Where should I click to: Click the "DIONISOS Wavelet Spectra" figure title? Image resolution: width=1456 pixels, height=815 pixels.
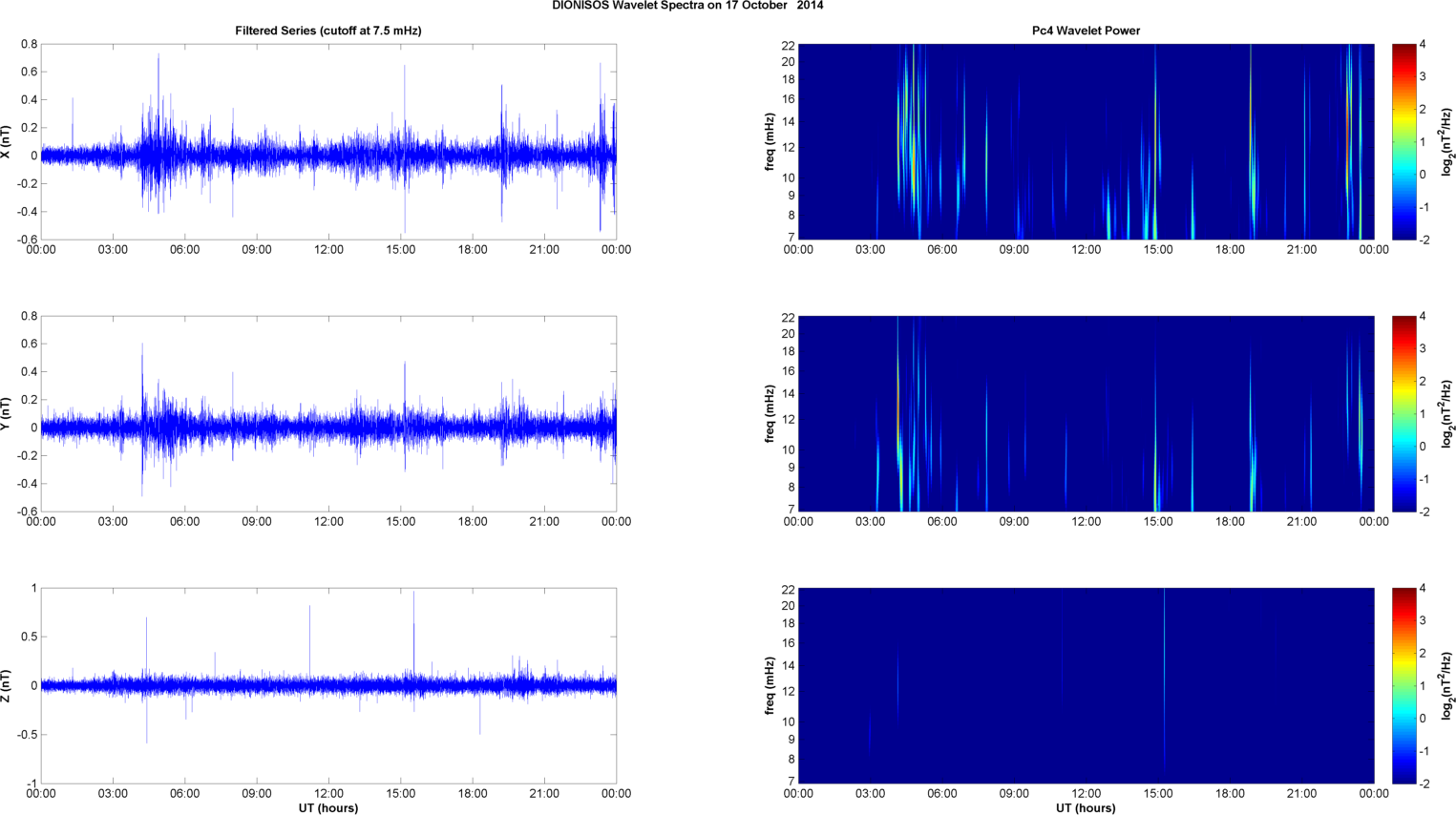(687, 6)
